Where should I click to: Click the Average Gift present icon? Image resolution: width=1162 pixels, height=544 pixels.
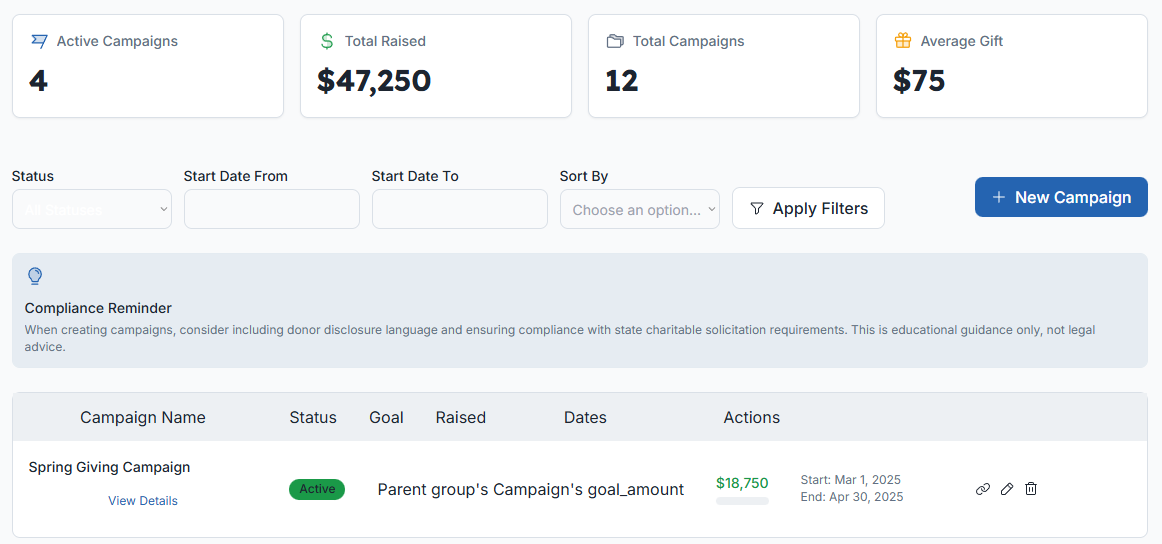pyautogui.click(x=903, y=41)
